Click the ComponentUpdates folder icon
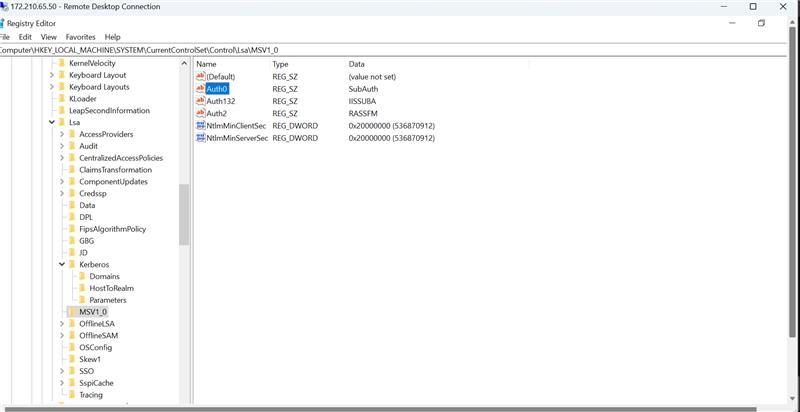800x412 pixels. pyautogui.click(x=72, y=182)
